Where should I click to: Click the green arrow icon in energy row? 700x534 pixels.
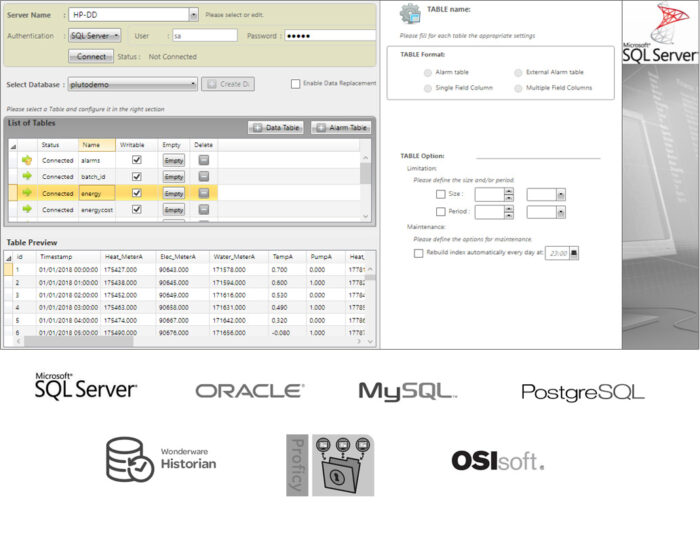click(27, 192)
